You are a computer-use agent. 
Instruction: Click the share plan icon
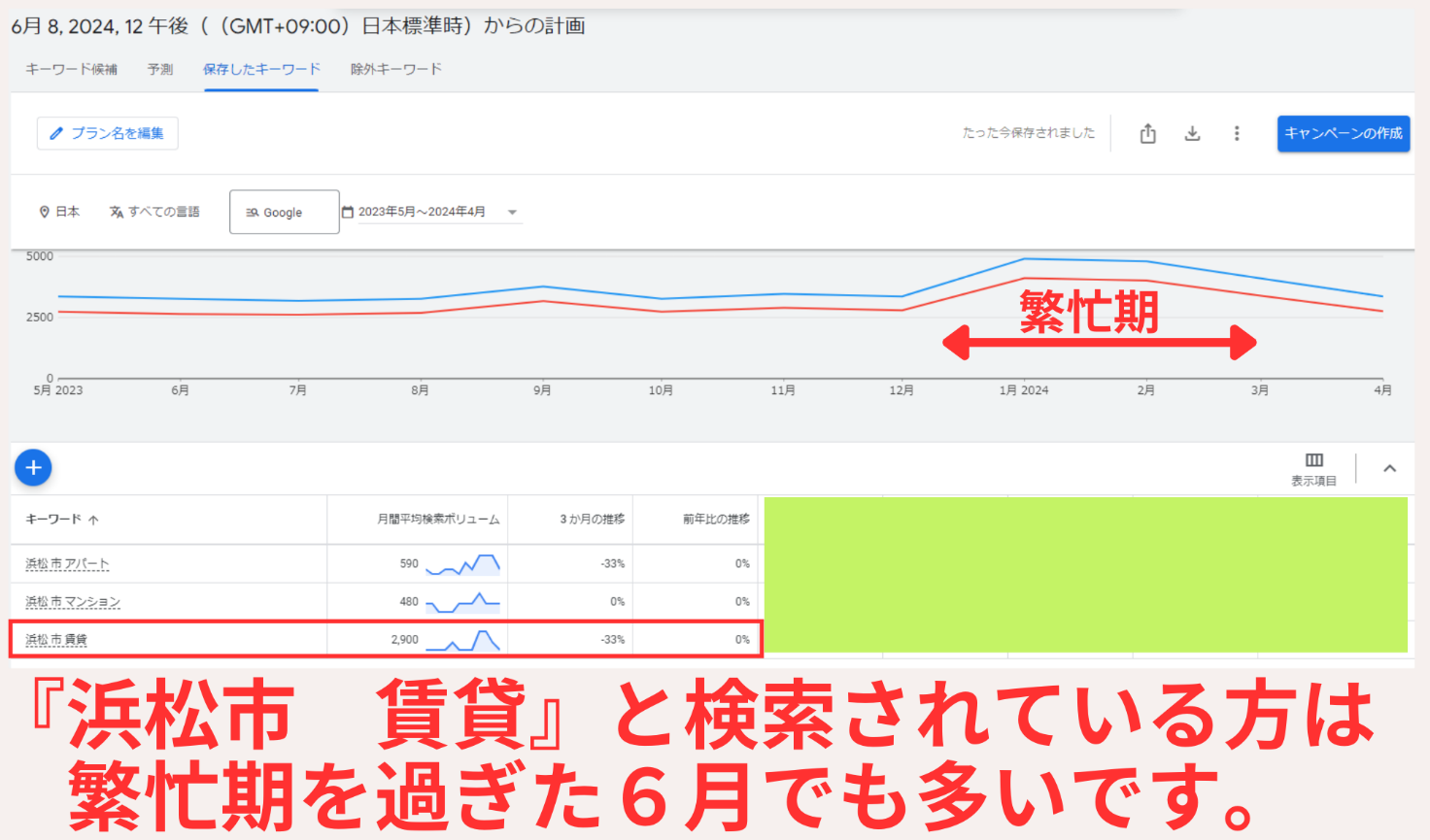[1148, 134]
